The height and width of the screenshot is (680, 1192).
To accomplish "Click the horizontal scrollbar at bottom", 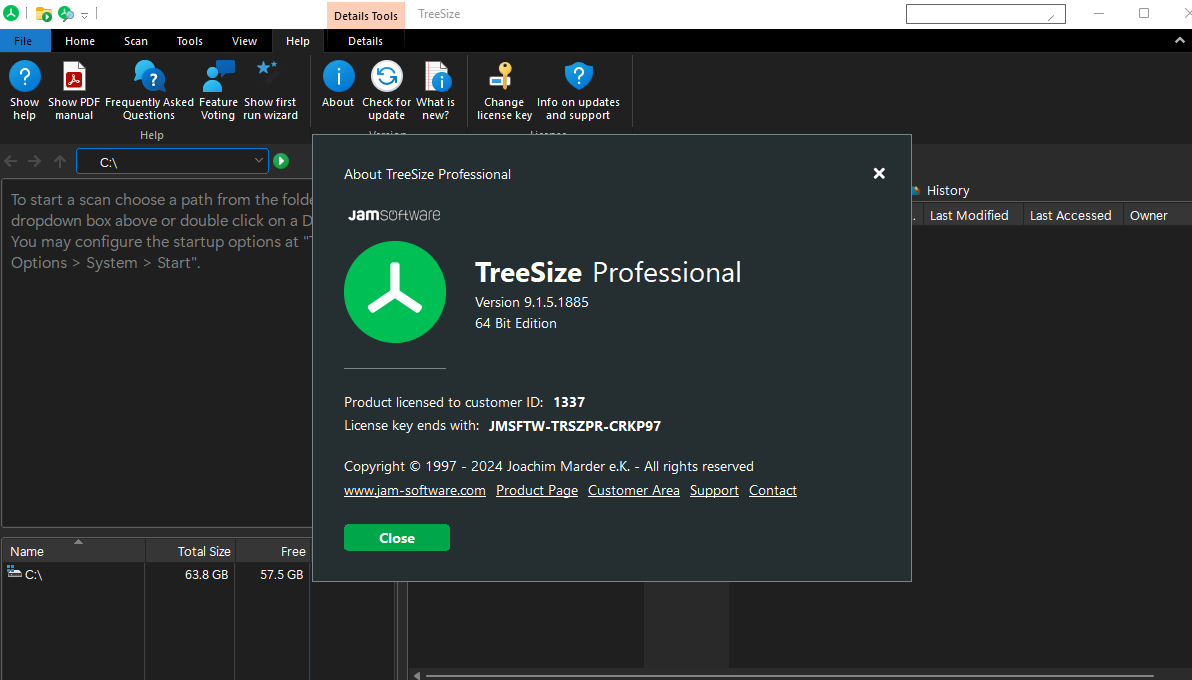I will click(x=791, y=675).
